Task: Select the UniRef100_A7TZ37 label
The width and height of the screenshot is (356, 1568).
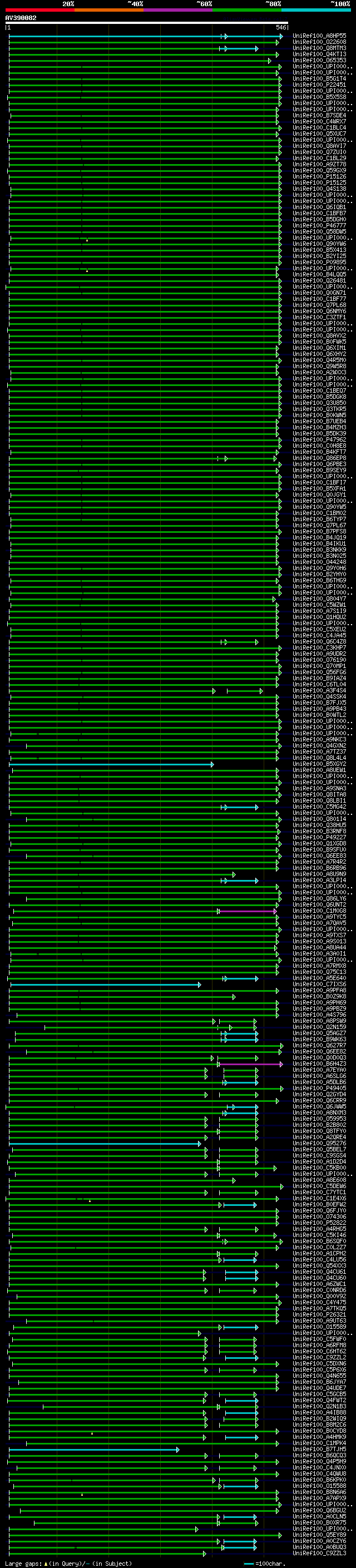Action: point(319,752)
